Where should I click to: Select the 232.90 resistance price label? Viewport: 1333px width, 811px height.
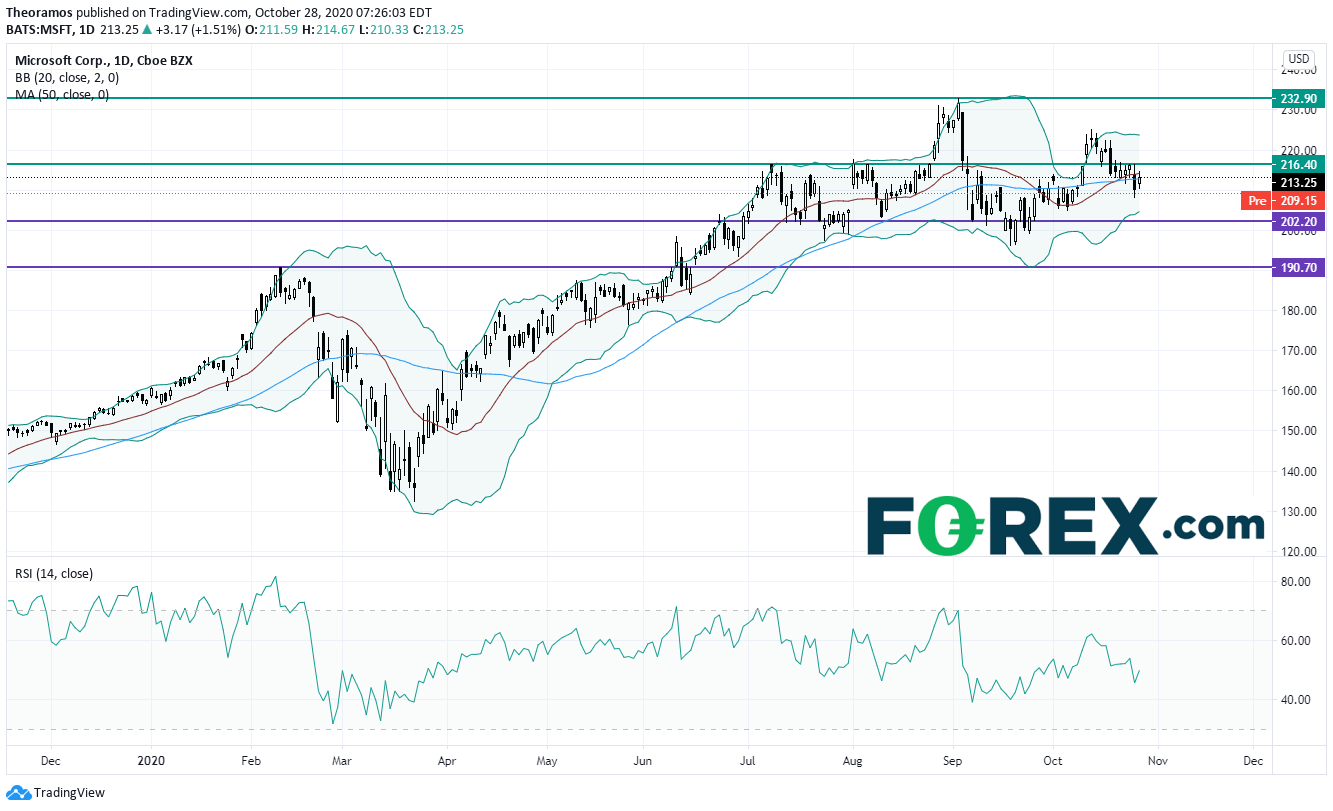coord(1299,98)
